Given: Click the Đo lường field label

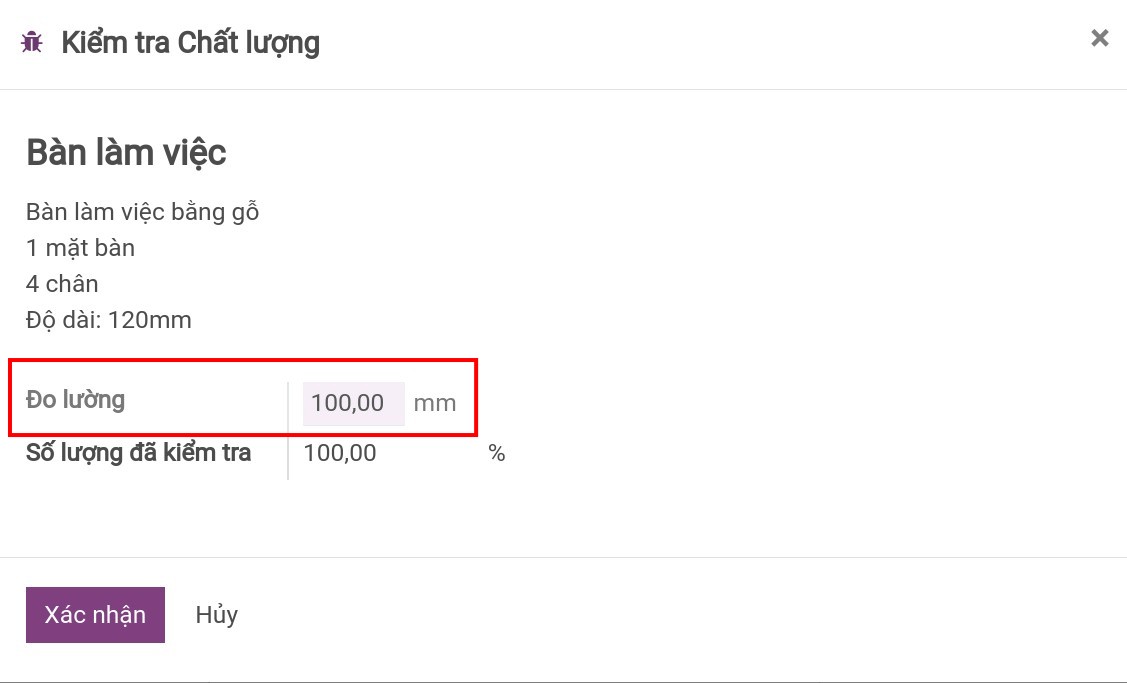Looking at the screenshot, I should [76, 400].
